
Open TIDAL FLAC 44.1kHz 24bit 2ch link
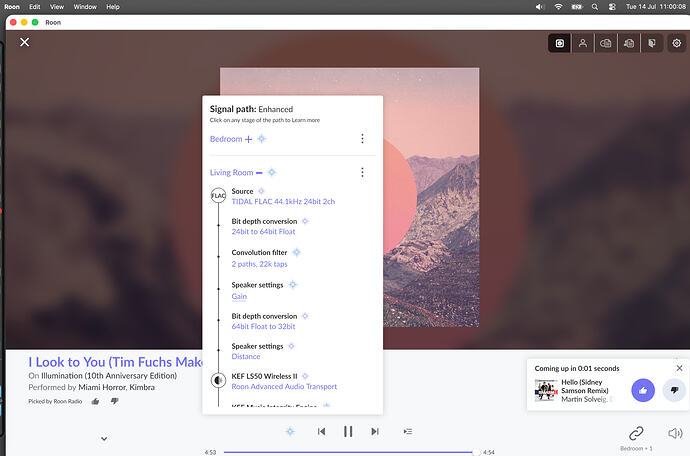click(283, 202)
